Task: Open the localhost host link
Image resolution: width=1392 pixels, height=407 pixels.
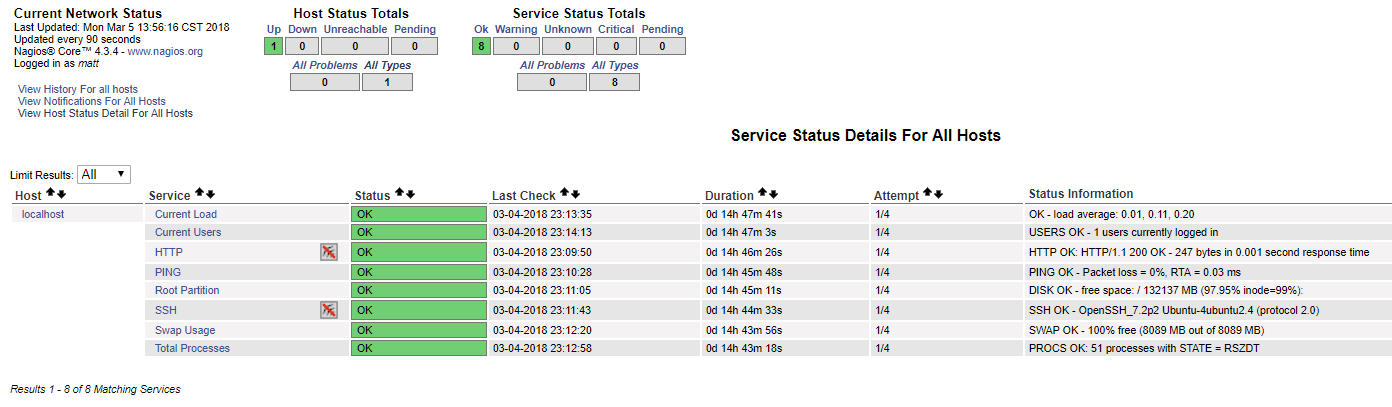Action: coord(43,214)
